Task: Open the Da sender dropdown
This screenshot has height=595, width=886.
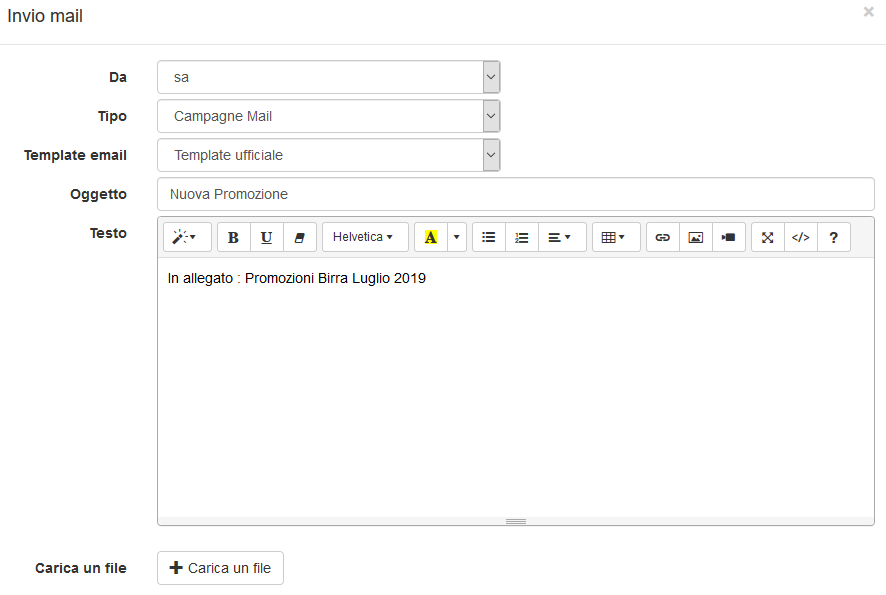Action: tap(328, 77)
